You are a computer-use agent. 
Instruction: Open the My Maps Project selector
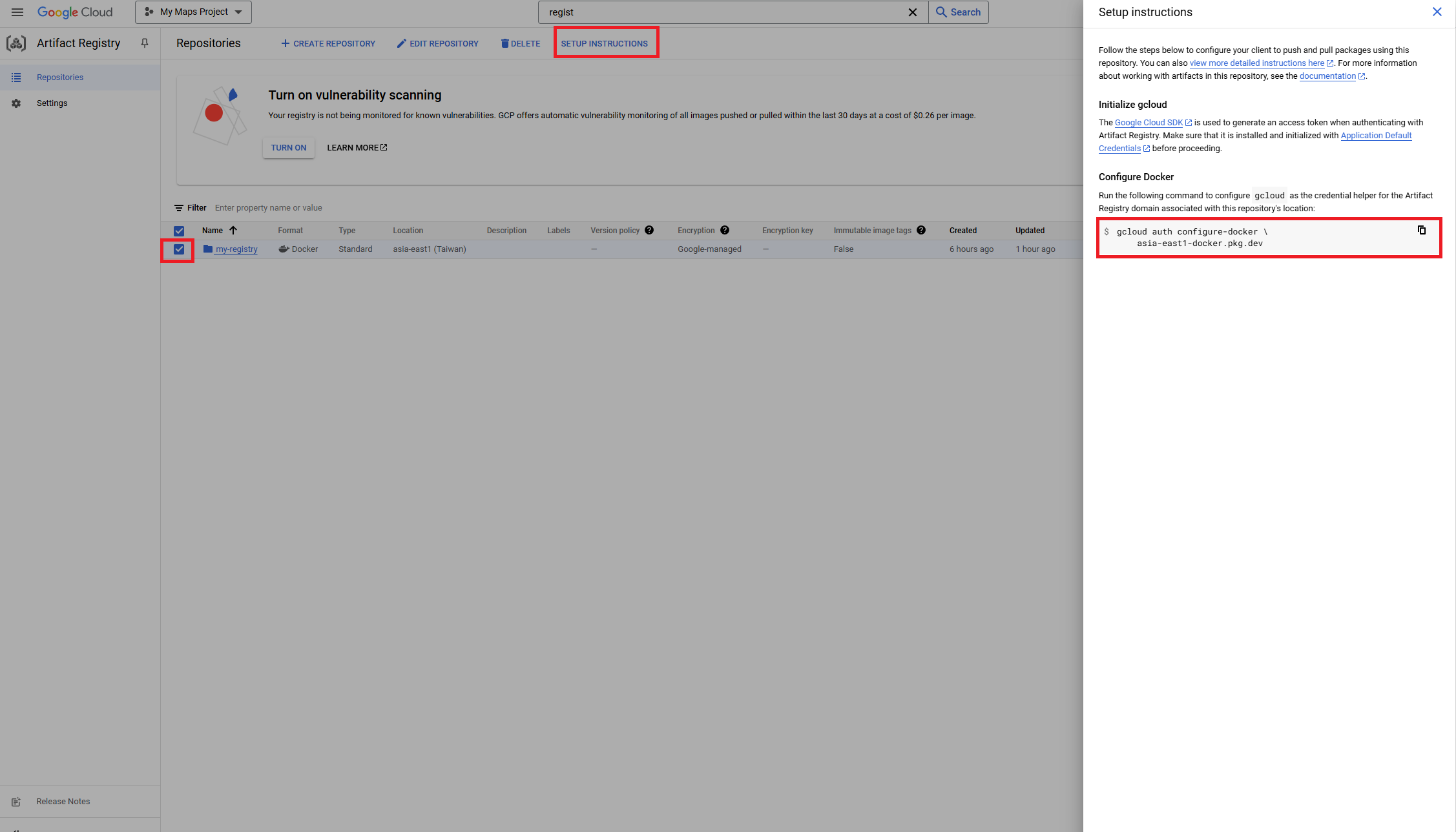(192, 12)
